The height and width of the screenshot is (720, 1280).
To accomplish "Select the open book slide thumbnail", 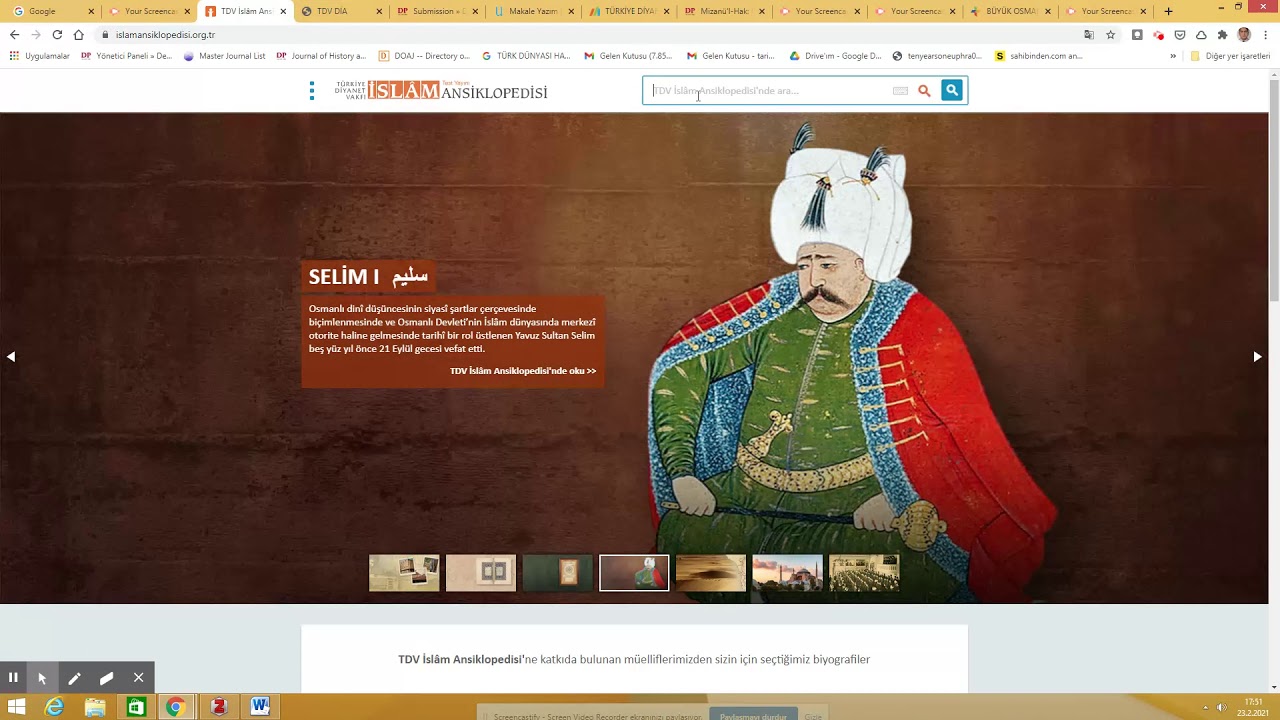I will pyautogui.click(x=481, y=573).
